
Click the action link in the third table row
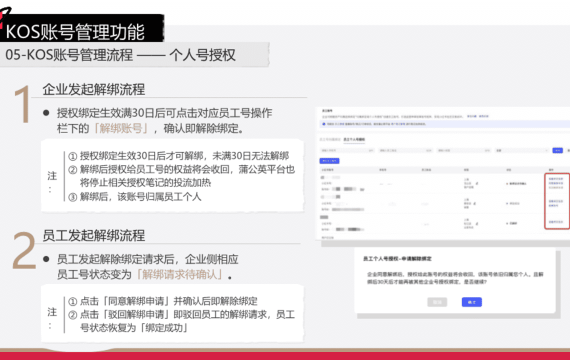(556, 222)
